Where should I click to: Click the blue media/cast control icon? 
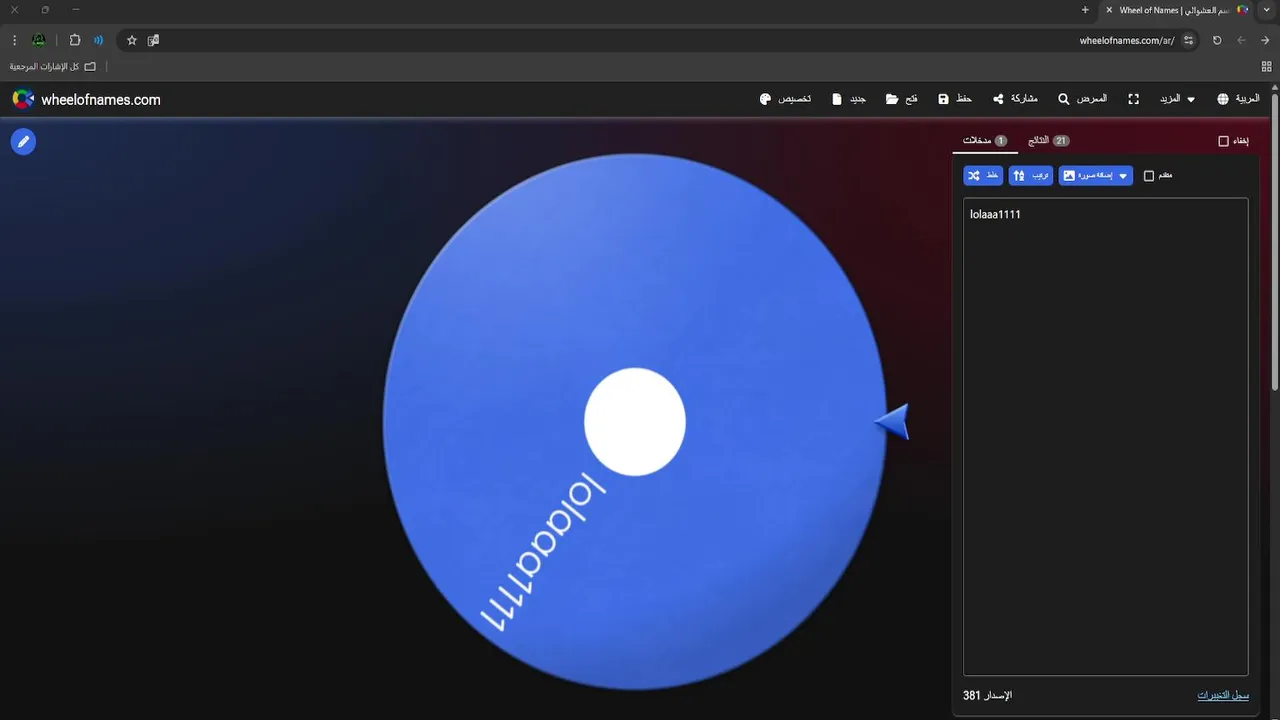pyautogui.click(x=98, y=40)
